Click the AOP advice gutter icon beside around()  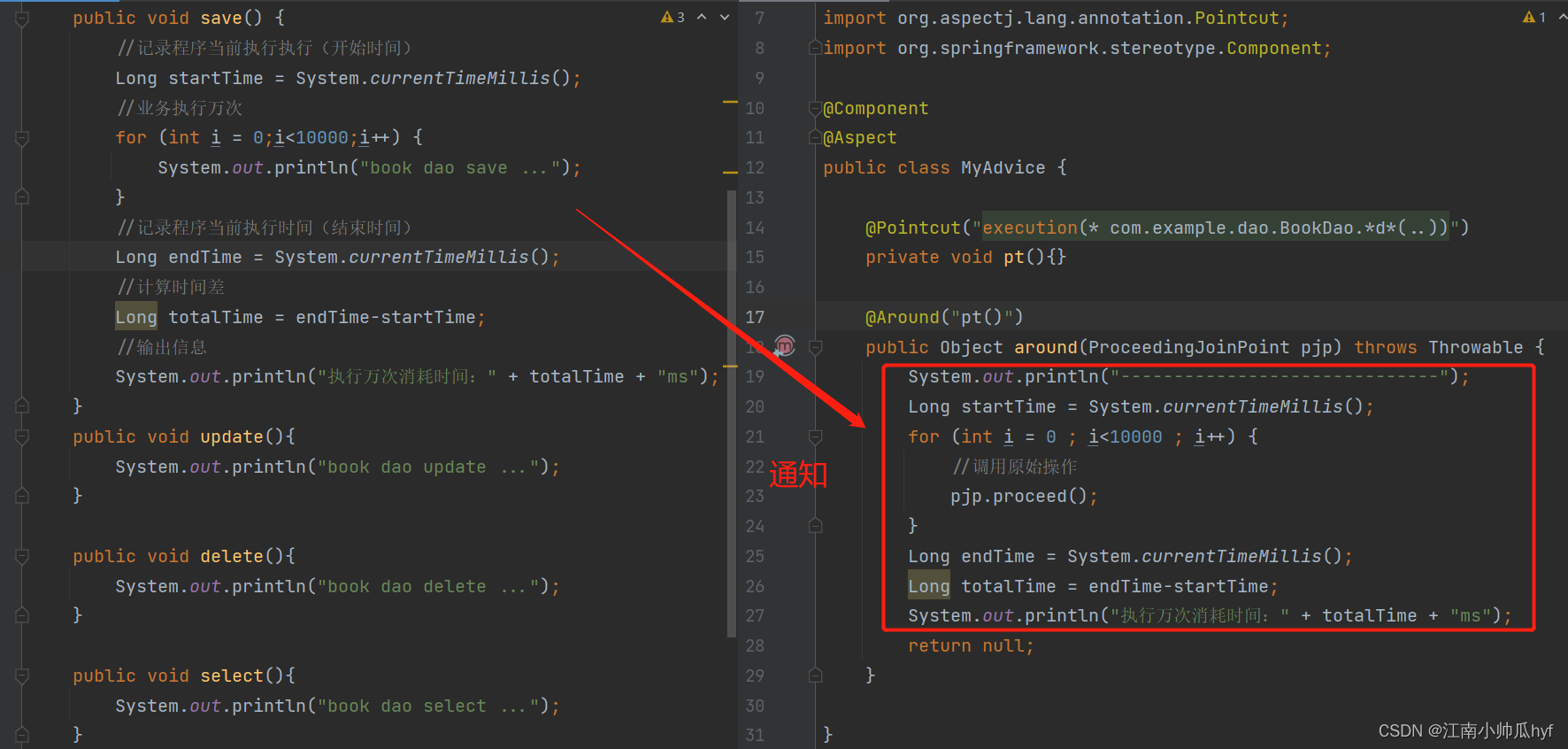coord(785,345)
